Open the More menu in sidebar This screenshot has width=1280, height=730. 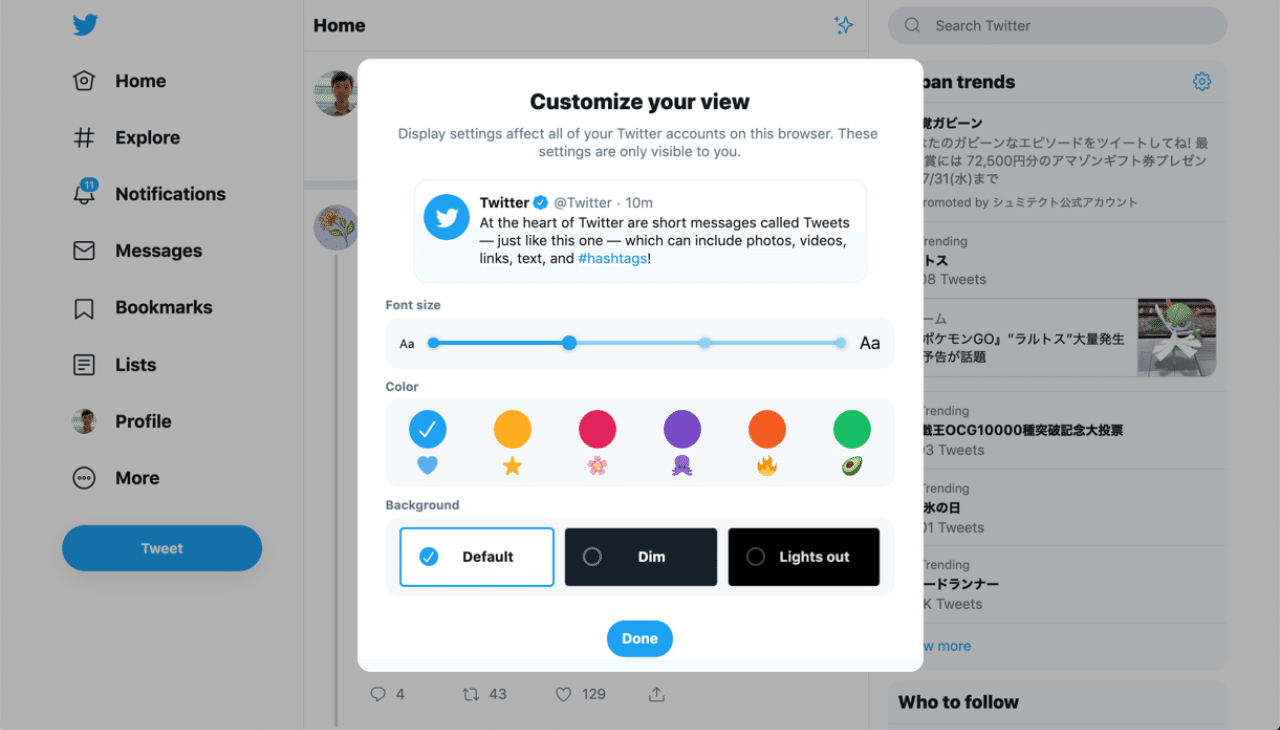(116, 478)
